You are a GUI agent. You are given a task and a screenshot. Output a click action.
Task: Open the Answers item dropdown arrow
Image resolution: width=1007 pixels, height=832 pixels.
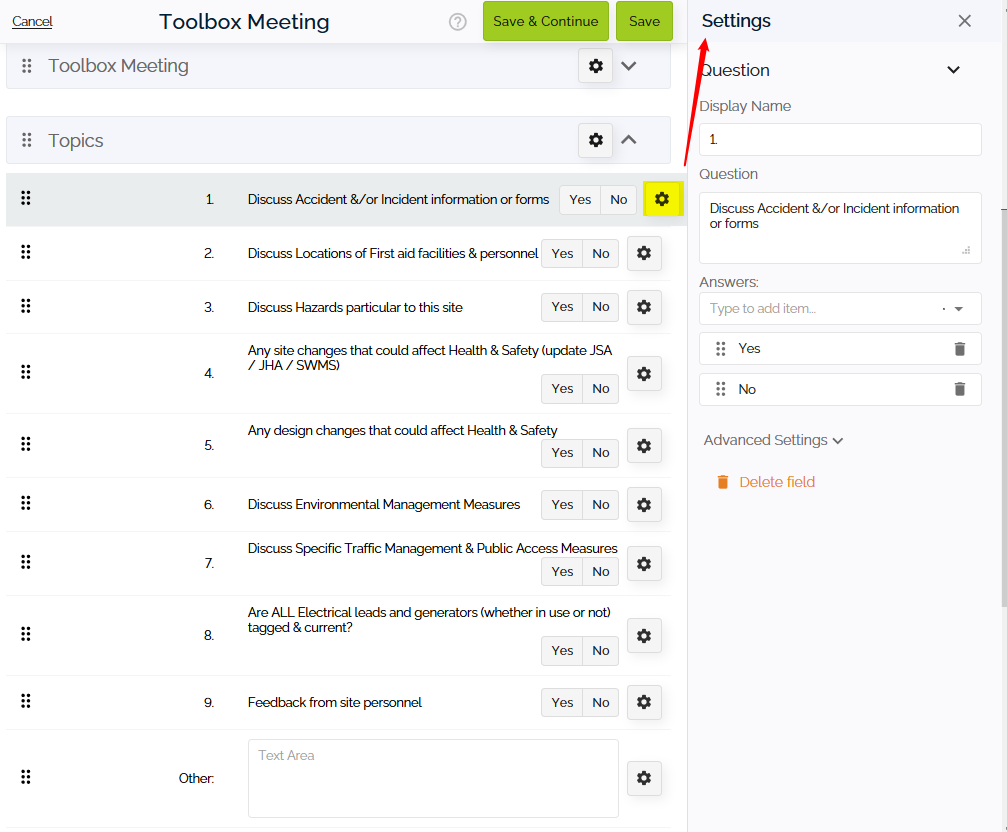tap(958, 309)
